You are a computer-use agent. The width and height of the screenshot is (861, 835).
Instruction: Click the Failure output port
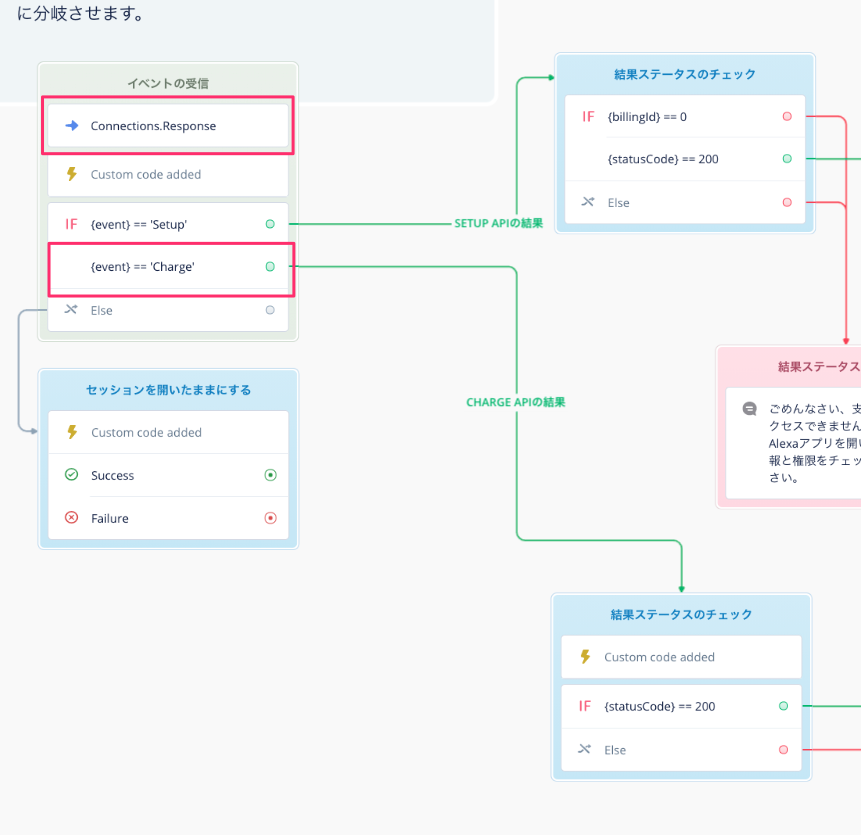[x=270, y=518]
